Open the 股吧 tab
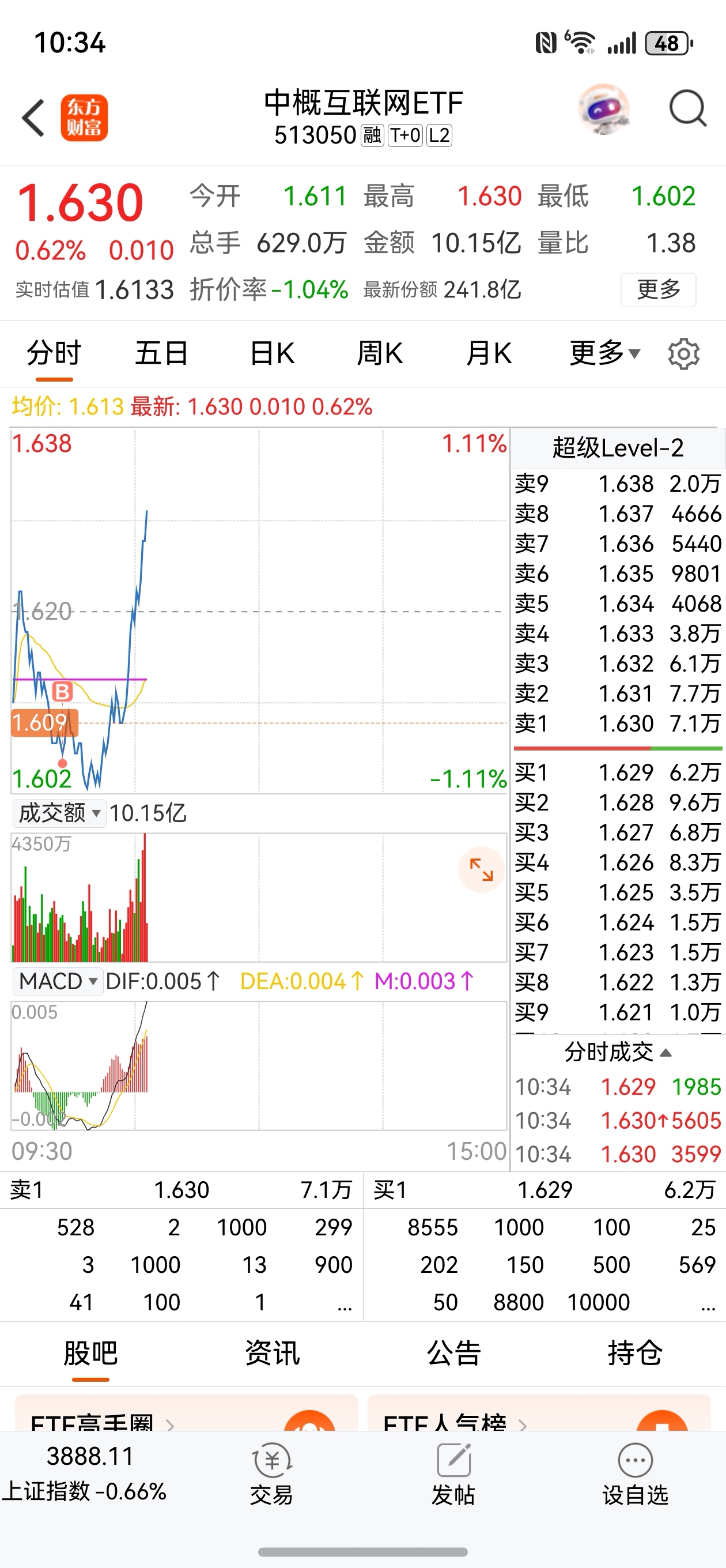726x1568 pixels. tap(90, 1352)
